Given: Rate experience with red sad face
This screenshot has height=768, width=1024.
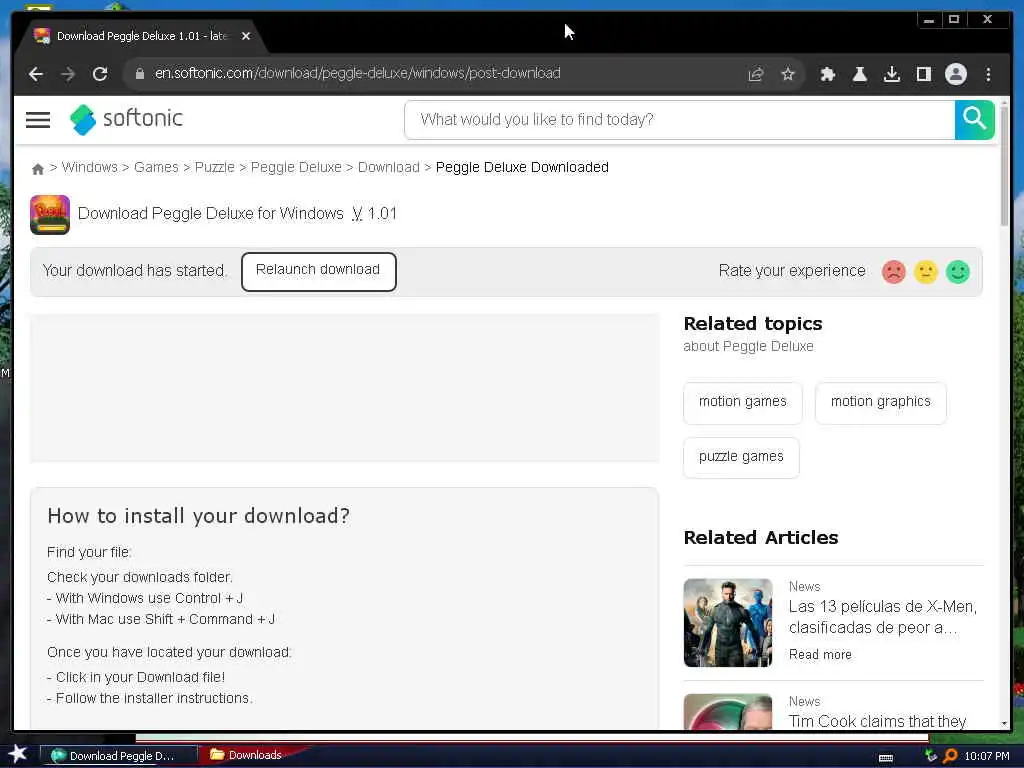Looking at the screenshot, I should pyautogui.click(x=893, y=272).
